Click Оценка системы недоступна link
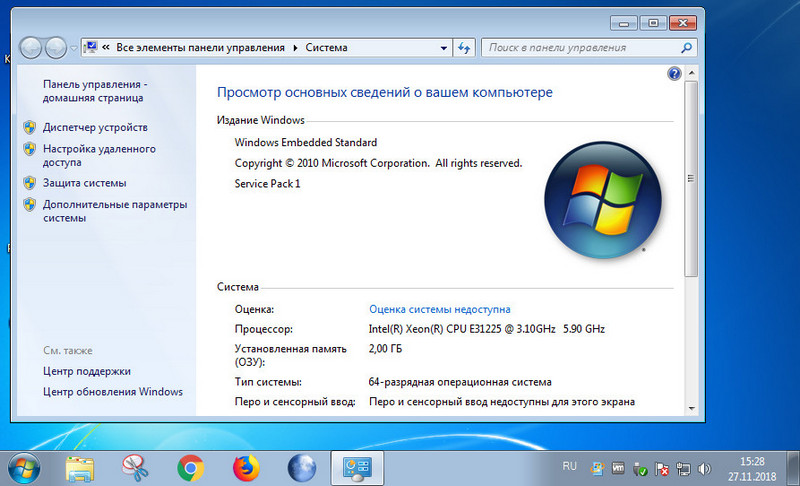This screenshot has width=800, height=486. pos(439,309)
